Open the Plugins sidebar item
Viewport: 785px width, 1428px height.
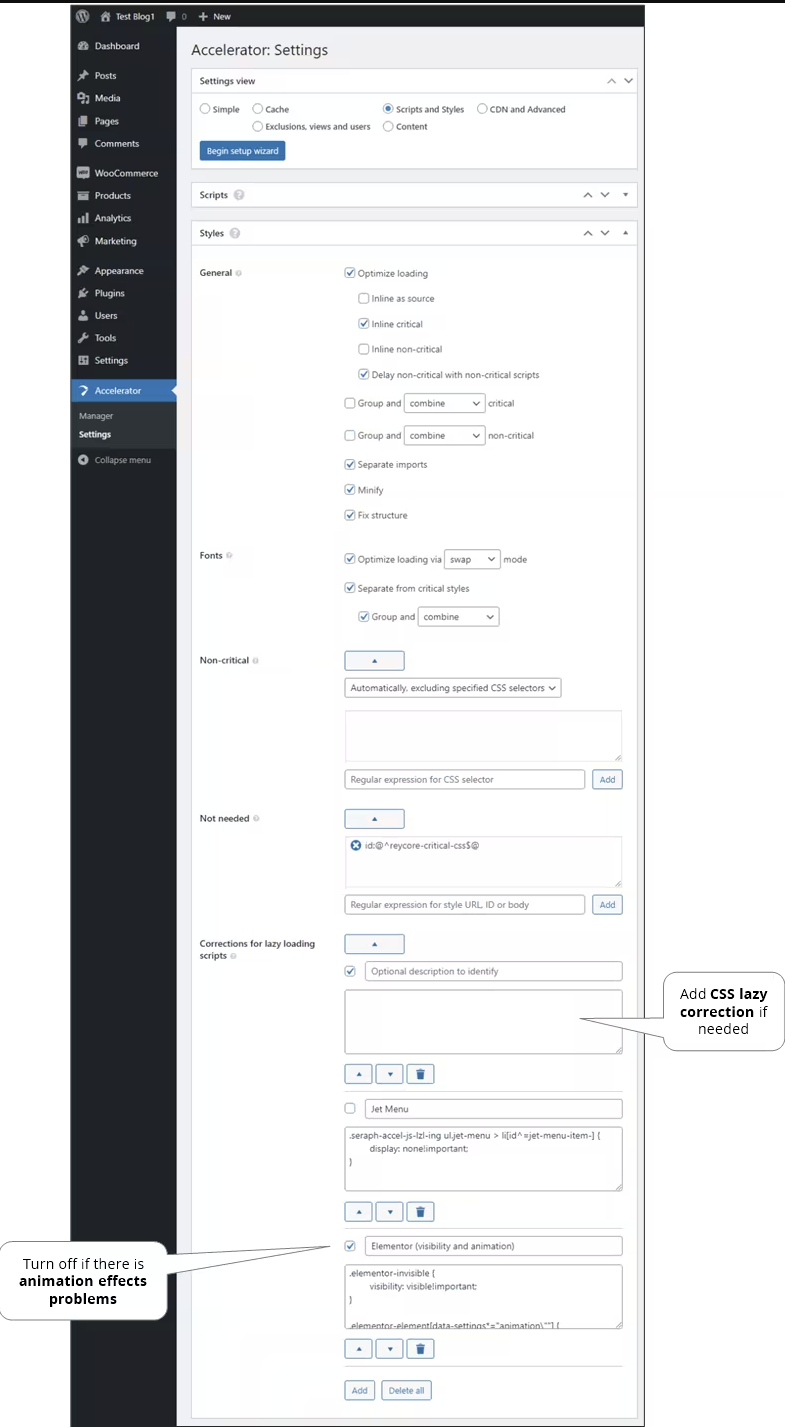[109, 293]
